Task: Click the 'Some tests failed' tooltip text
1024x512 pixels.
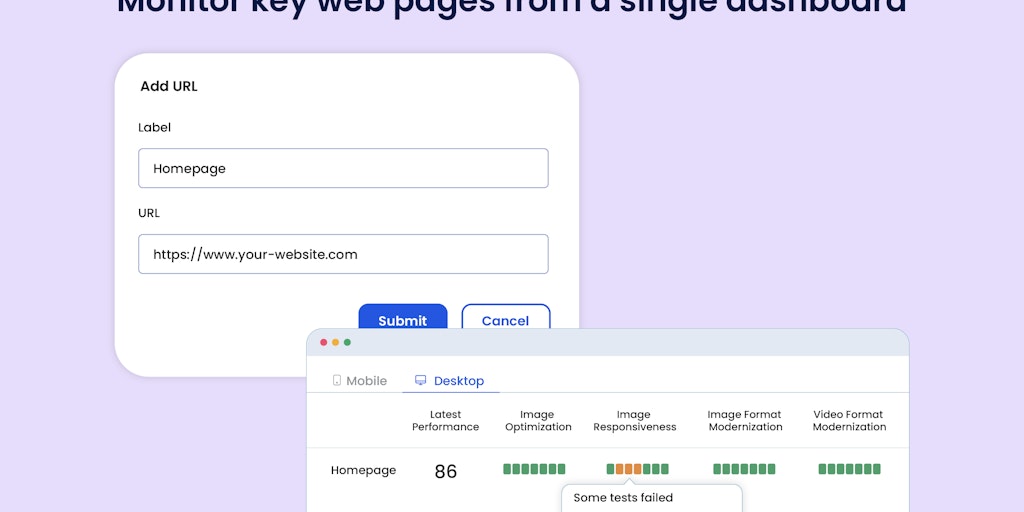Action: point(623,498)
